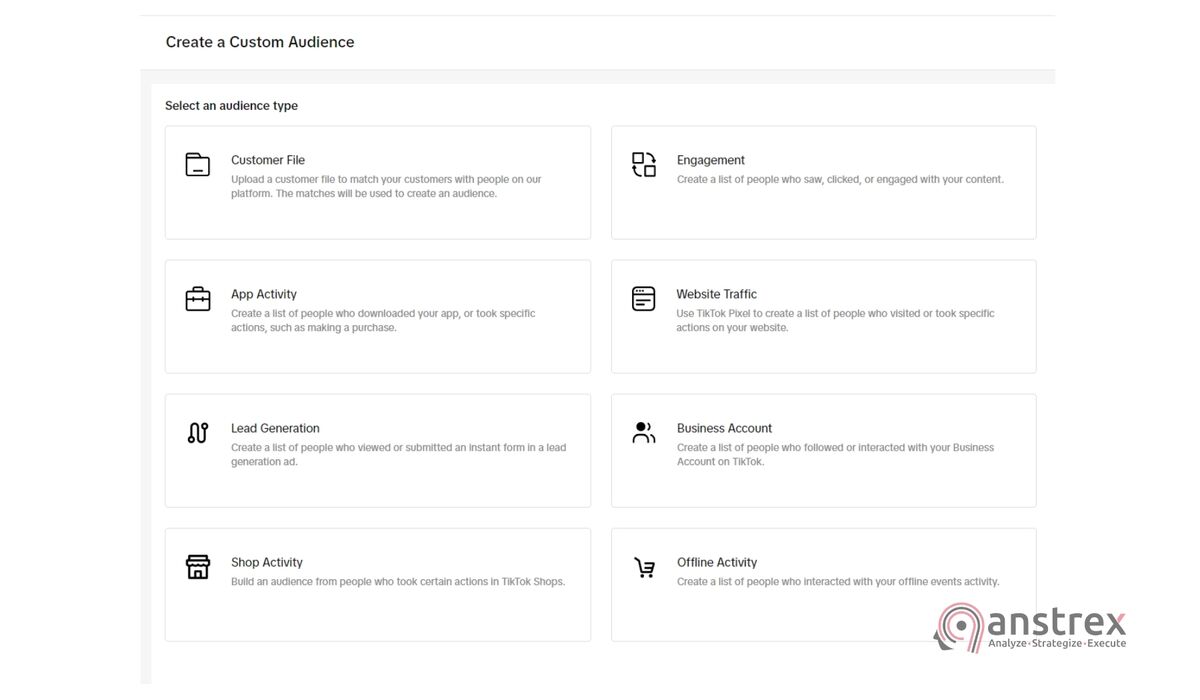Click the Offline Activity cart icon
This screenshot has width=1200, height=700.
click(643, 566)
